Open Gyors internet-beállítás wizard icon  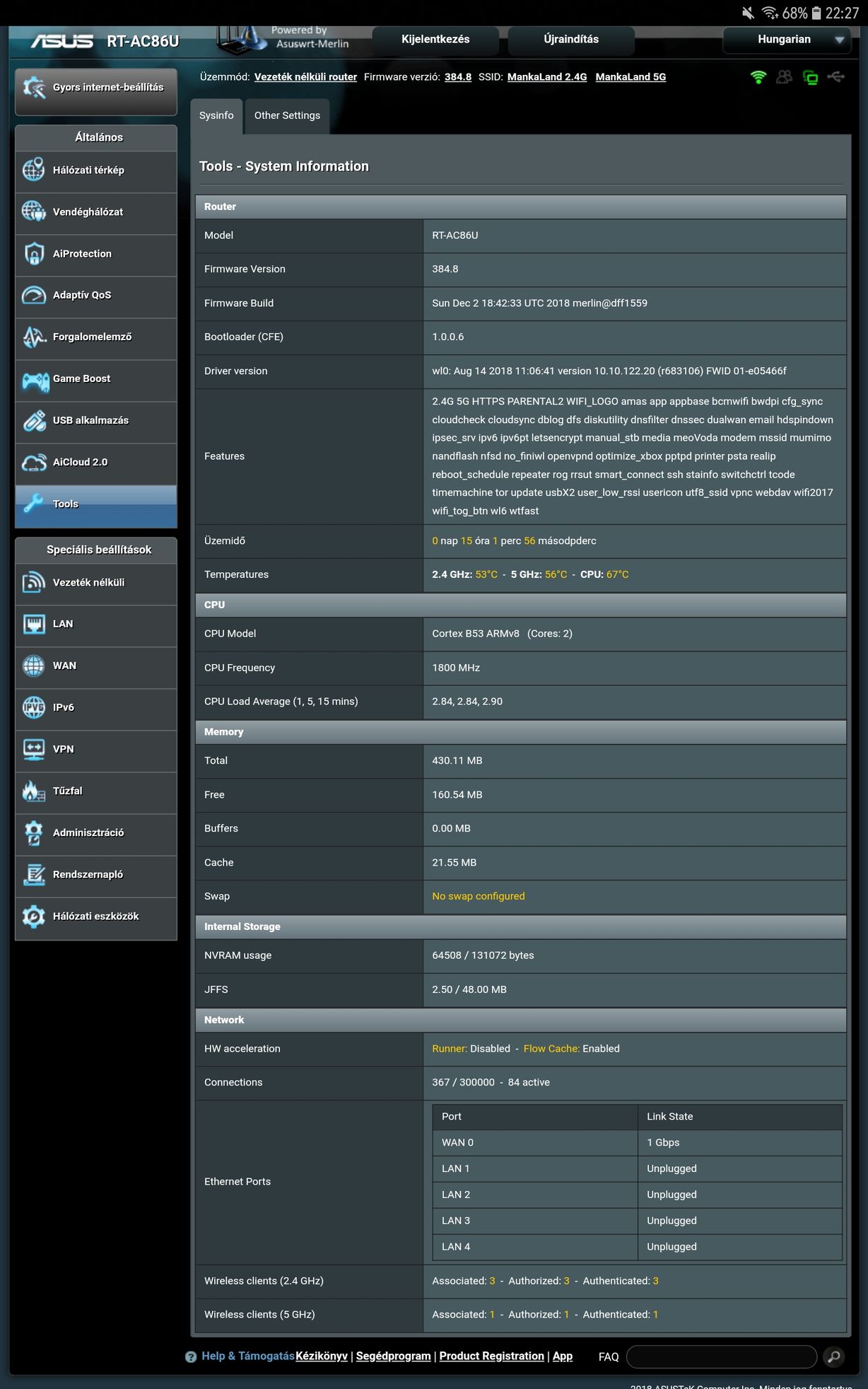pyautogui.click(x=34, y=88)
